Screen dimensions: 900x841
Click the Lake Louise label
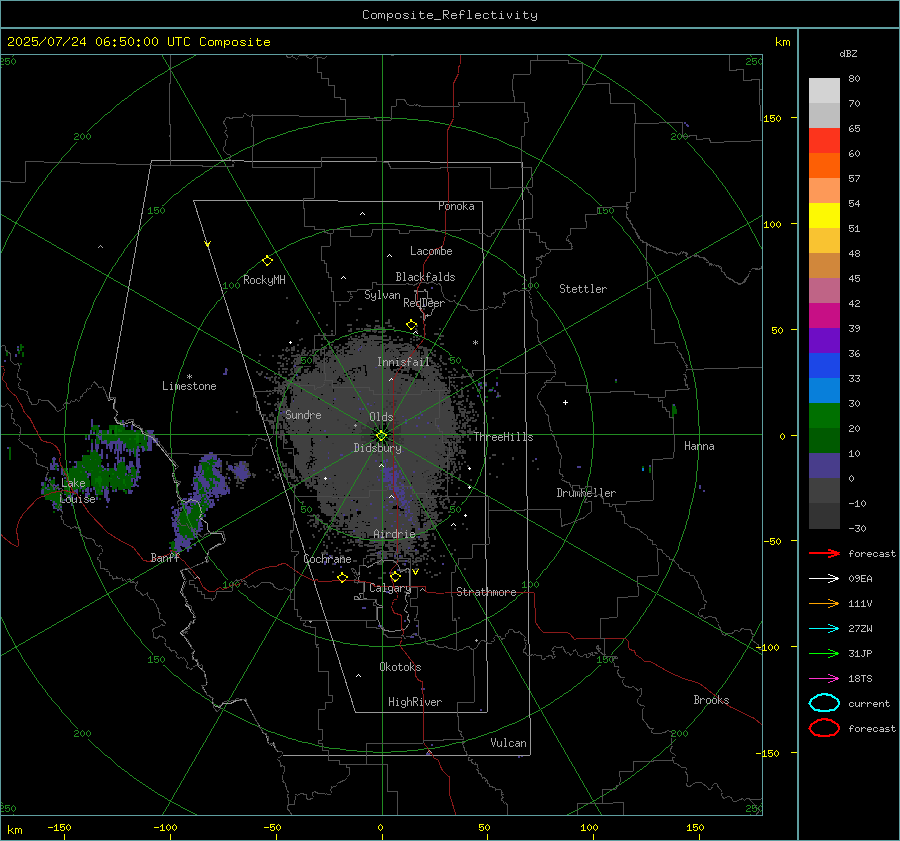click(x=77, y=491)
